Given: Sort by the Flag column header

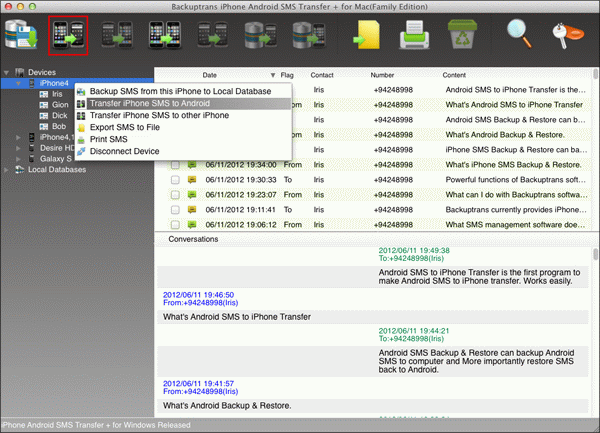Looking at the screenshot, I should [287, 75].
